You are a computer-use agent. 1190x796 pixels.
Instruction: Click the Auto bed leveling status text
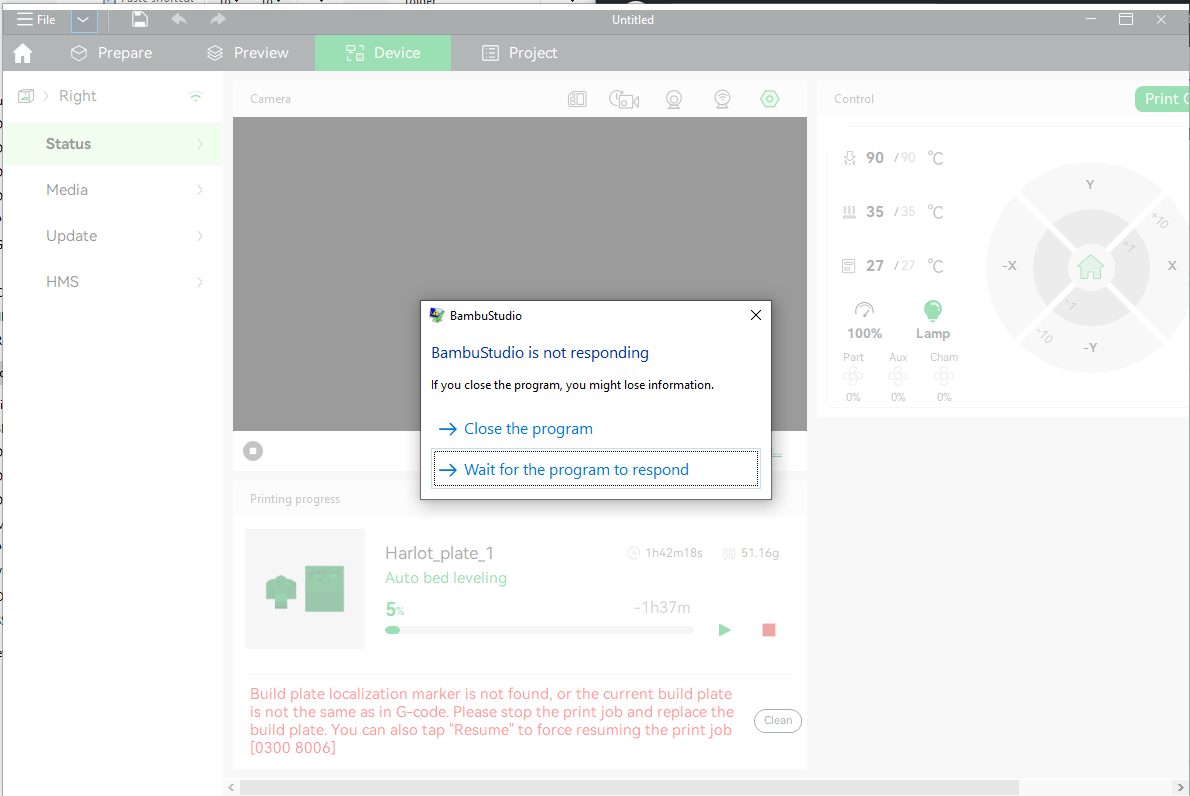pyautogui.click(x=445, y=578)
